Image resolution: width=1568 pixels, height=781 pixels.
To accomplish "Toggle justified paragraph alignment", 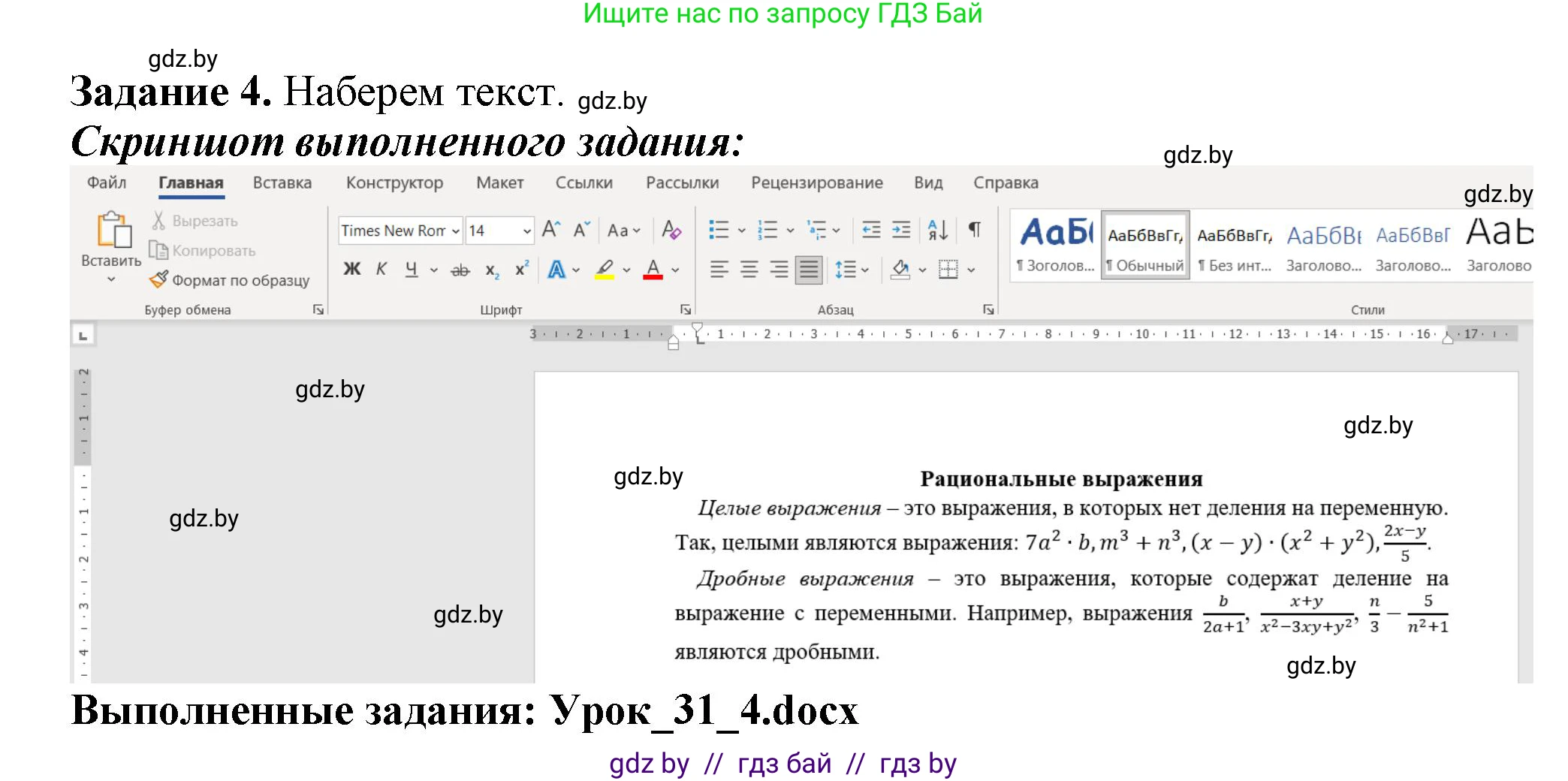I will (x=809, y=269).
